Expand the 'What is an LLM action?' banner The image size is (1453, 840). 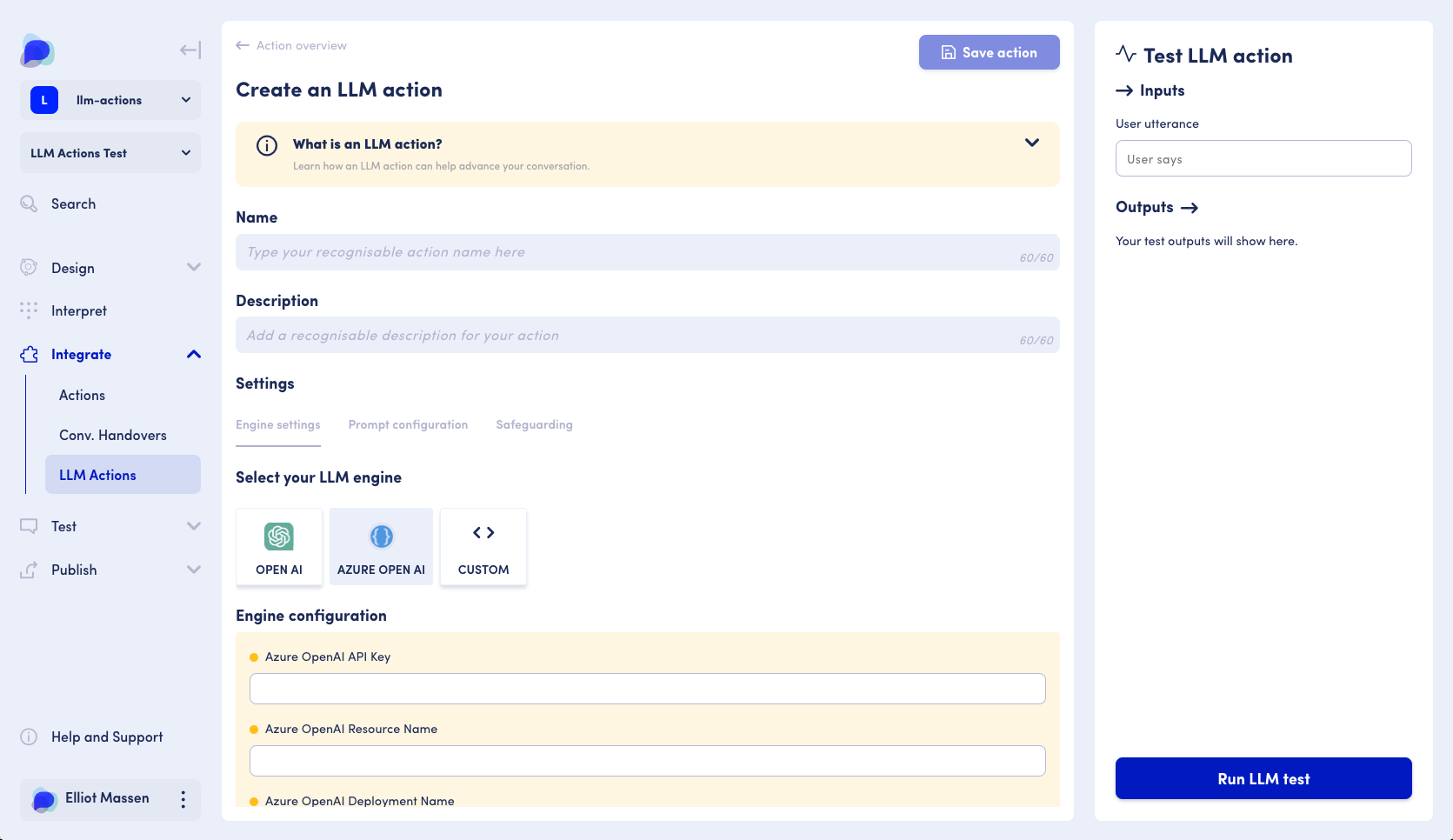[x=1031, y=143]
